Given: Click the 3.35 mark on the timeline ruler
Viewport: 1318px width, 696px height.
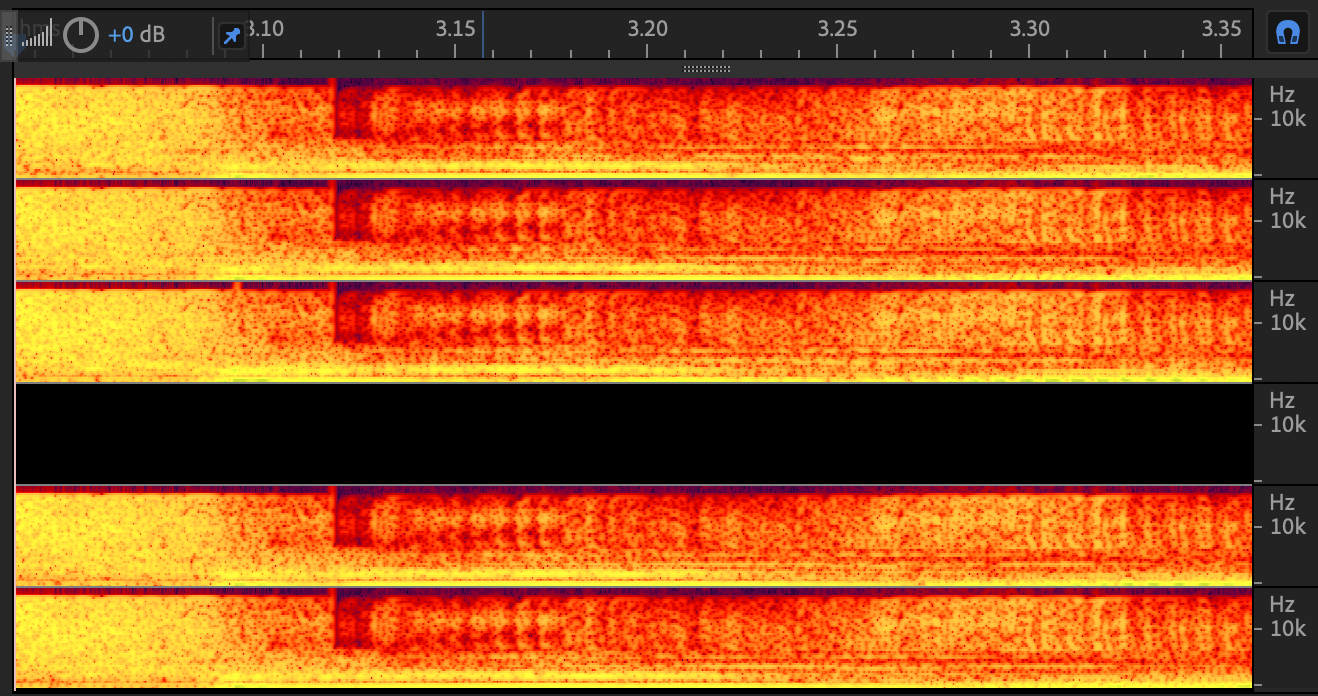Looking at the screenshot, I should click(1221, 29).
